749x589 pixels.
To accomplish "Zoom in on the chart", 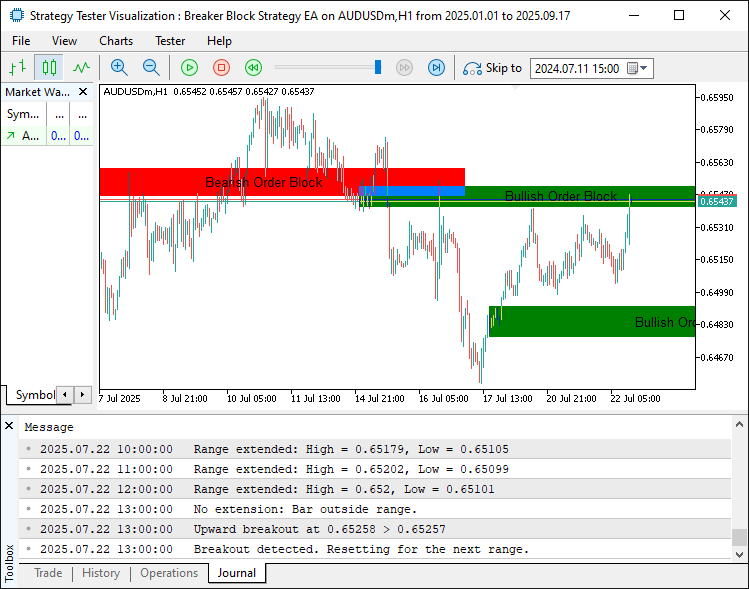I will pos(119,68).
